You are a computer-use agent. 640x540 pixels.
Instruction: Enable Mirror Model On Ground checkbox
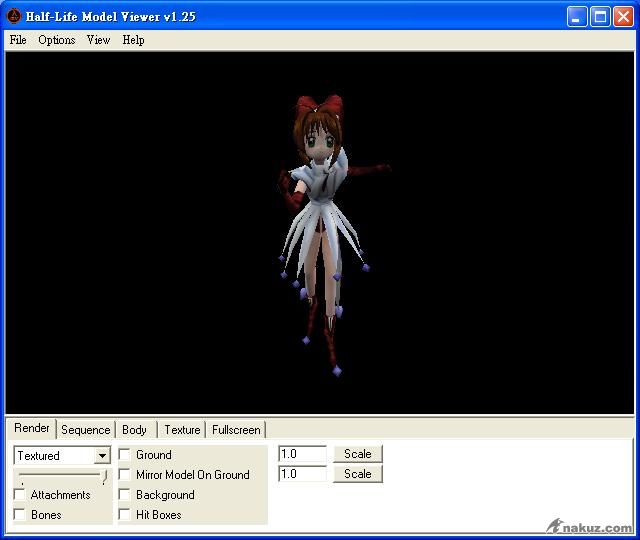click(x=124, y=474)
